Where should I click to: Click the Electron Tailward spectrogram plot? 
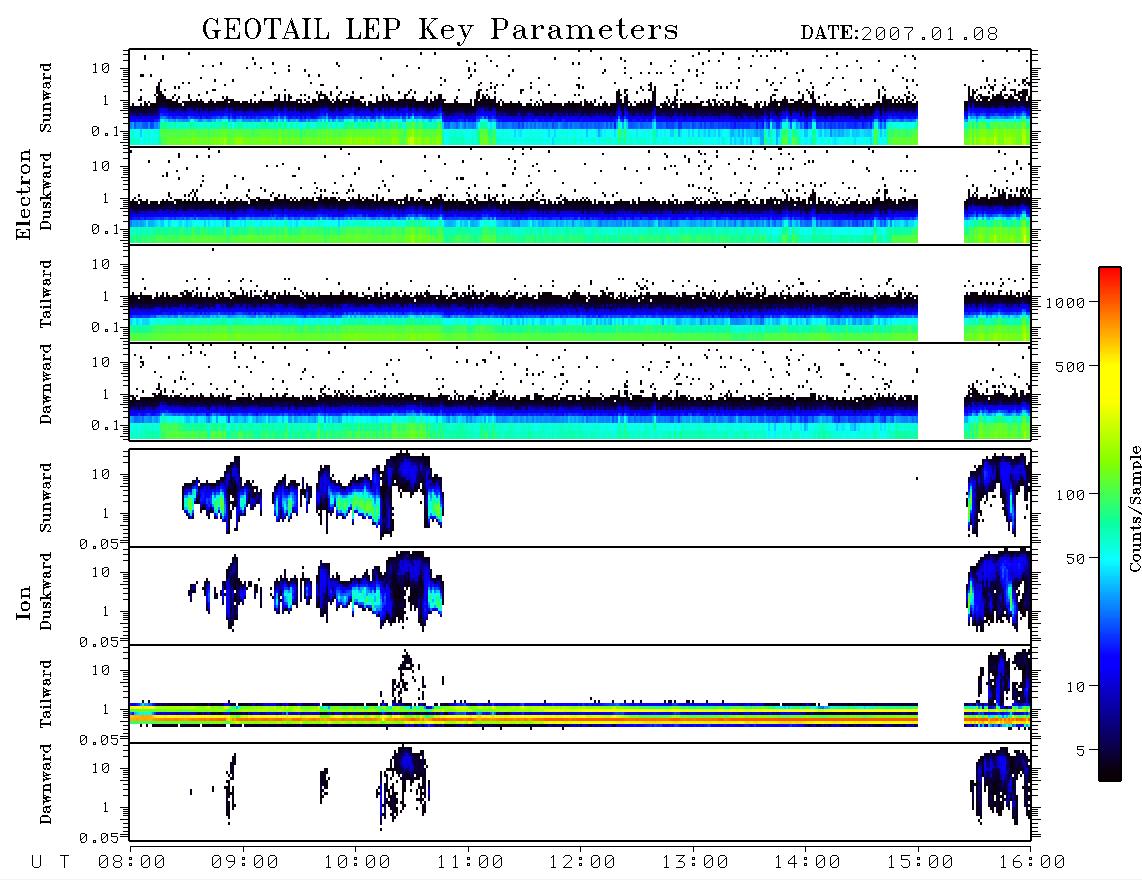(x=580, y=294)
